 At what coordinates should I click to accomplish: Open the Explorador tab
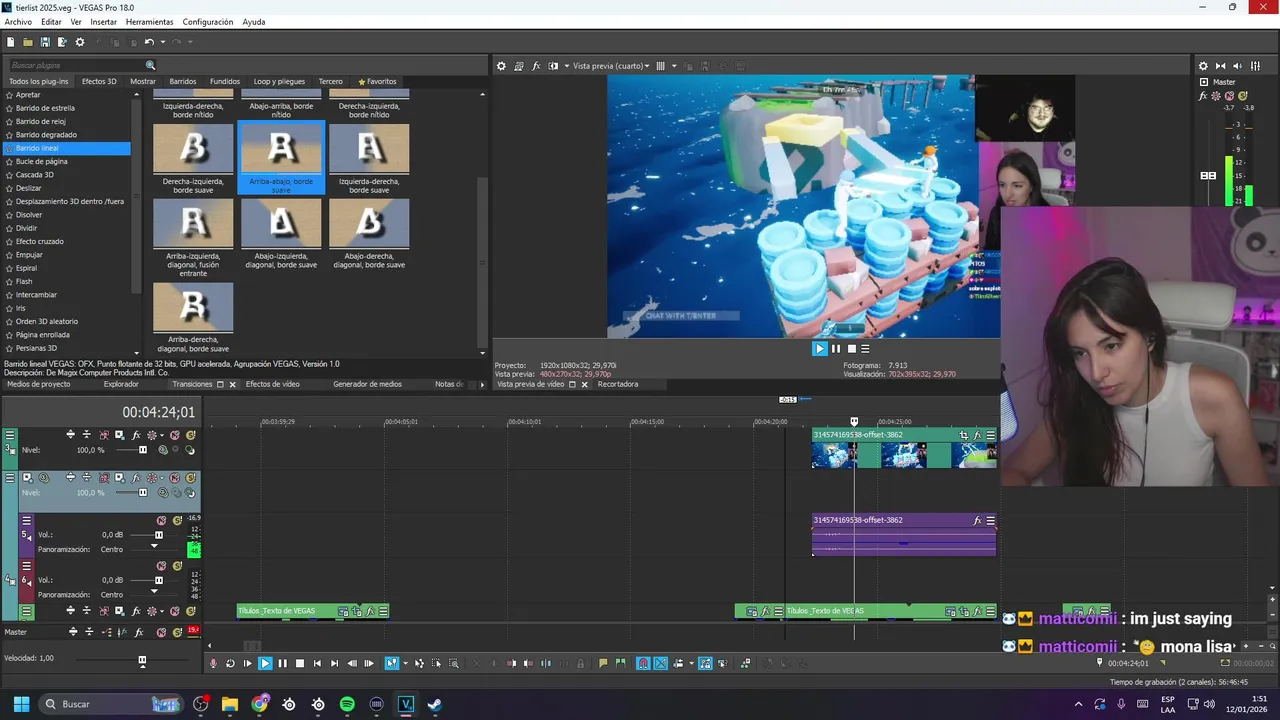click(x=121, y=384)
